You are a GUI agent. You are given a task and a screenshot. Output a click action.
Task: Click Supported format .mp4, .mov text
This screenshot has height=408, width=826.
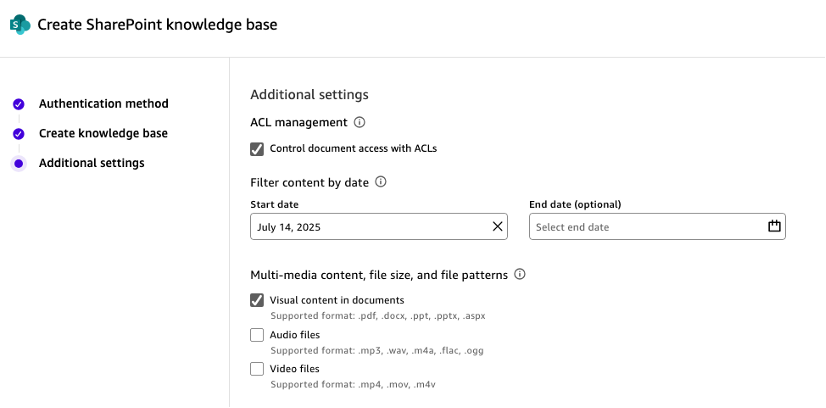(x=353, y=385)
